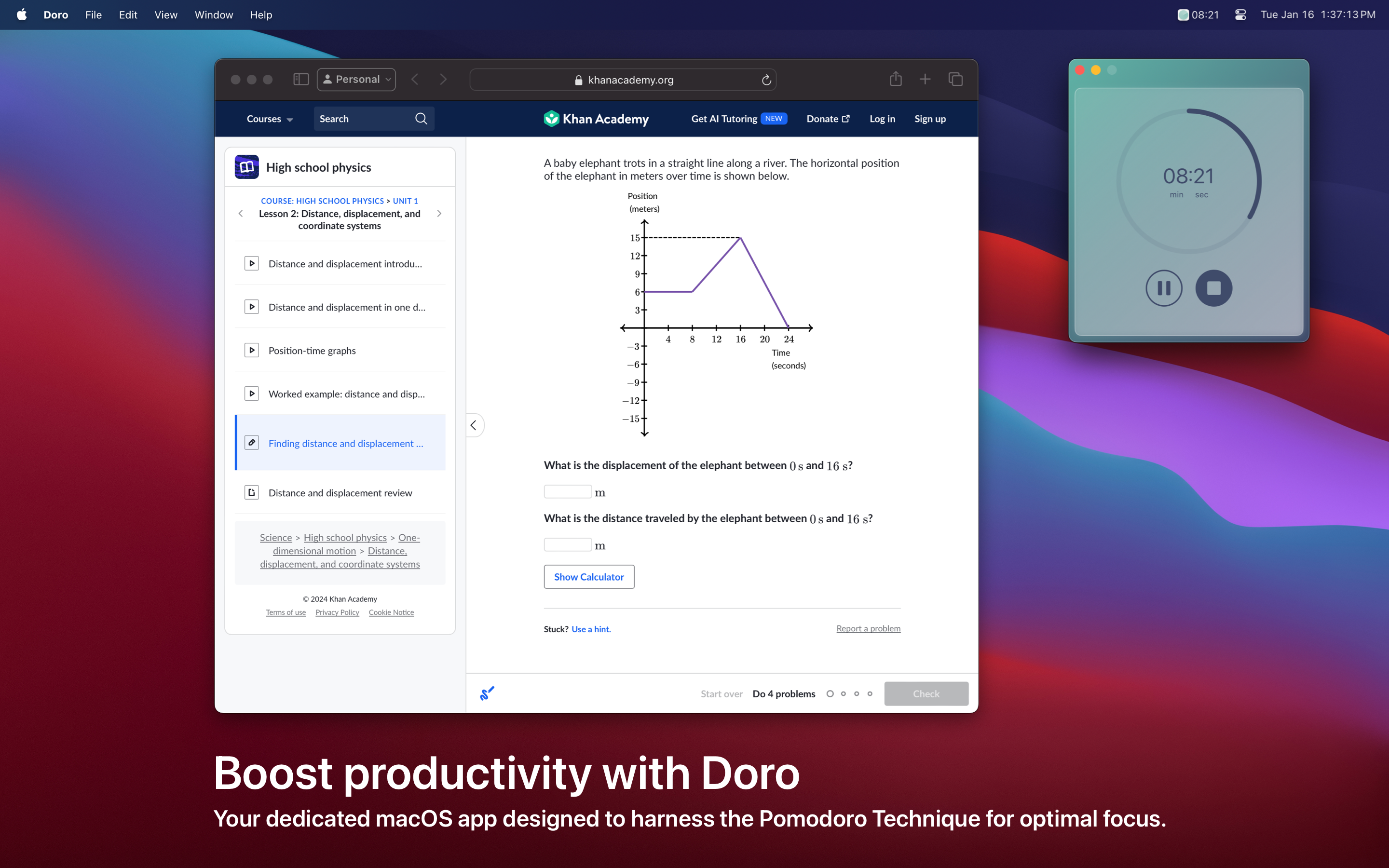1389x868 pixels.
Task: Click Sign up
Action: pyautogui.click(x=930, y=119)
